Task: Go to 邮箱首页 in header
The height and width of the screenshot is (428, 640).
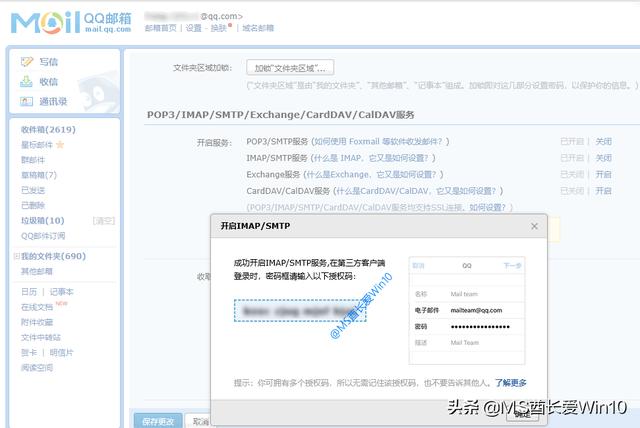Action: coord(160,28)
